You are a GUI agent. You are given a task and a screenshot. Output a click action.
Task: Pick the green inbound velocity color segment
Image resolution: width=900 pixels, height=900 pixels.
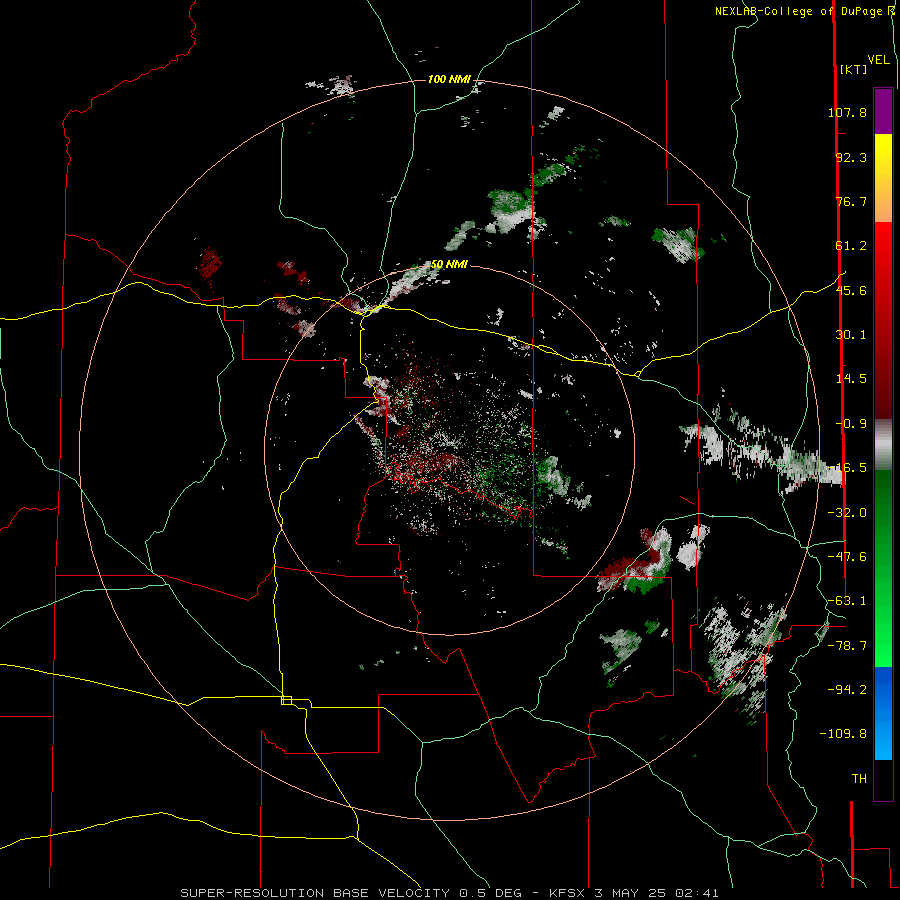coord(883,568)
